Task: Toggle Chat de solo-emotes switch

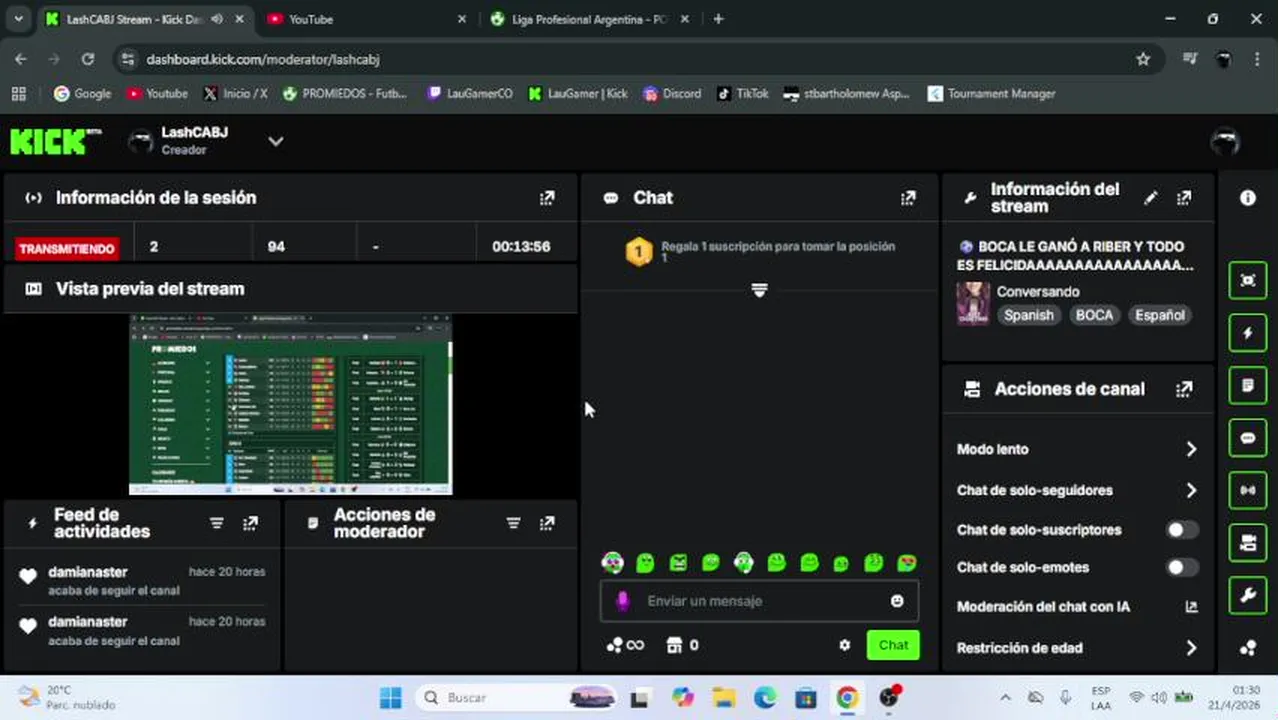Action: (1182, 567)
